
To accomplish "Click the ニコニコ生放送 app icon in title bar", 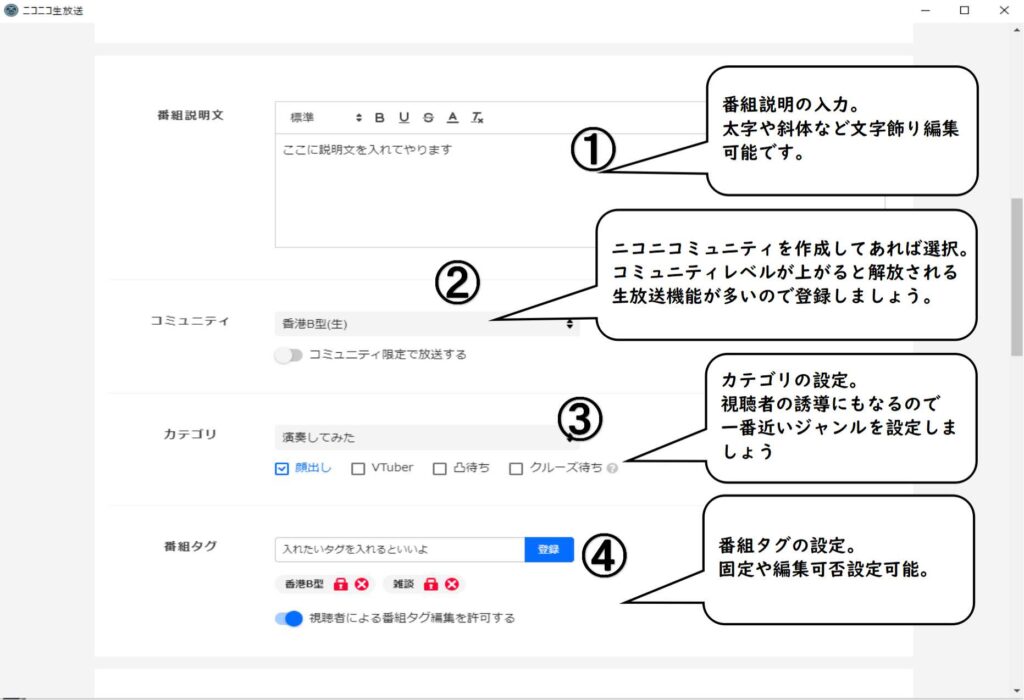I will point(11,10).
